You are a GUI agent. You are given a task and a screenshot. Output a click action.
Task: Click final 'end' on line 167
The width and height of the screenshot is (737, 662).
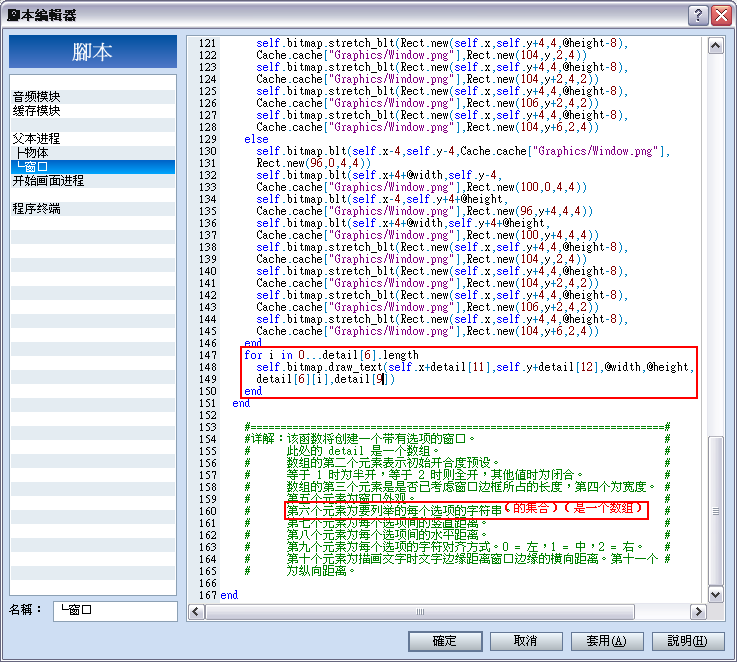(x=229, y=595)
